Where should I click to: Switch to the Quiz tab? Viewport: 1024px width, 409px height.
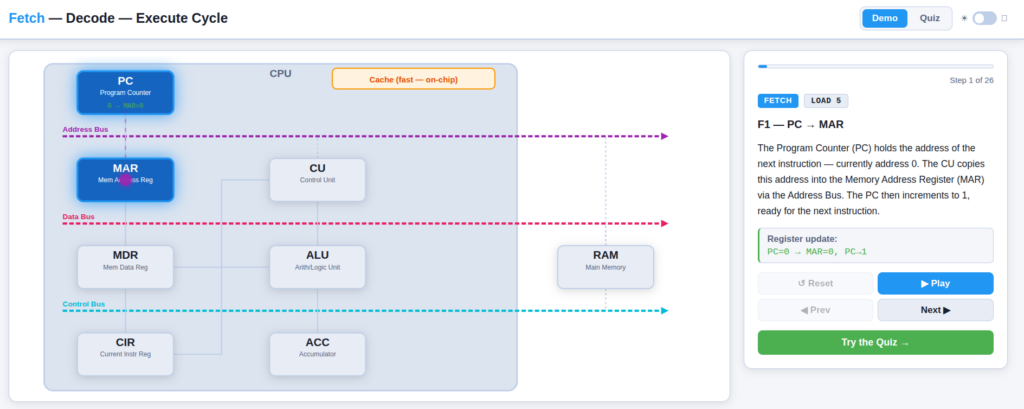[x=929, y=18]
